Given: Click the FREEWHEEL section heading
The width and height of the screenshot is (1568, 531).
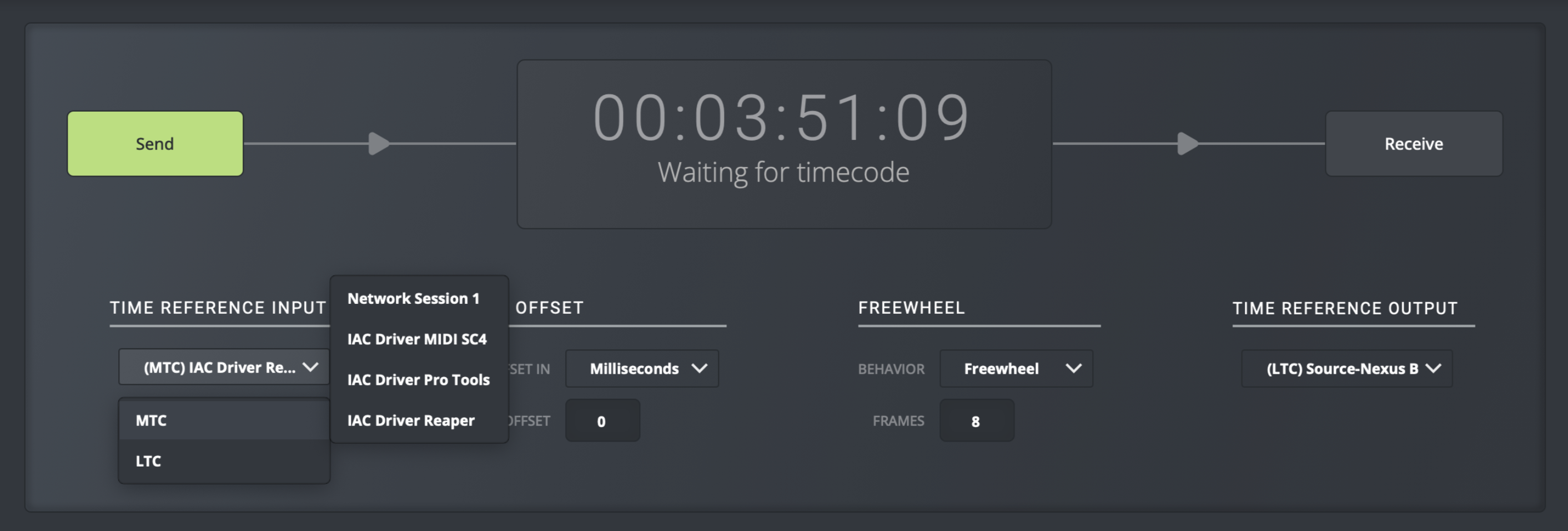Looking at the screenshot, I should [x=911, y=308].
